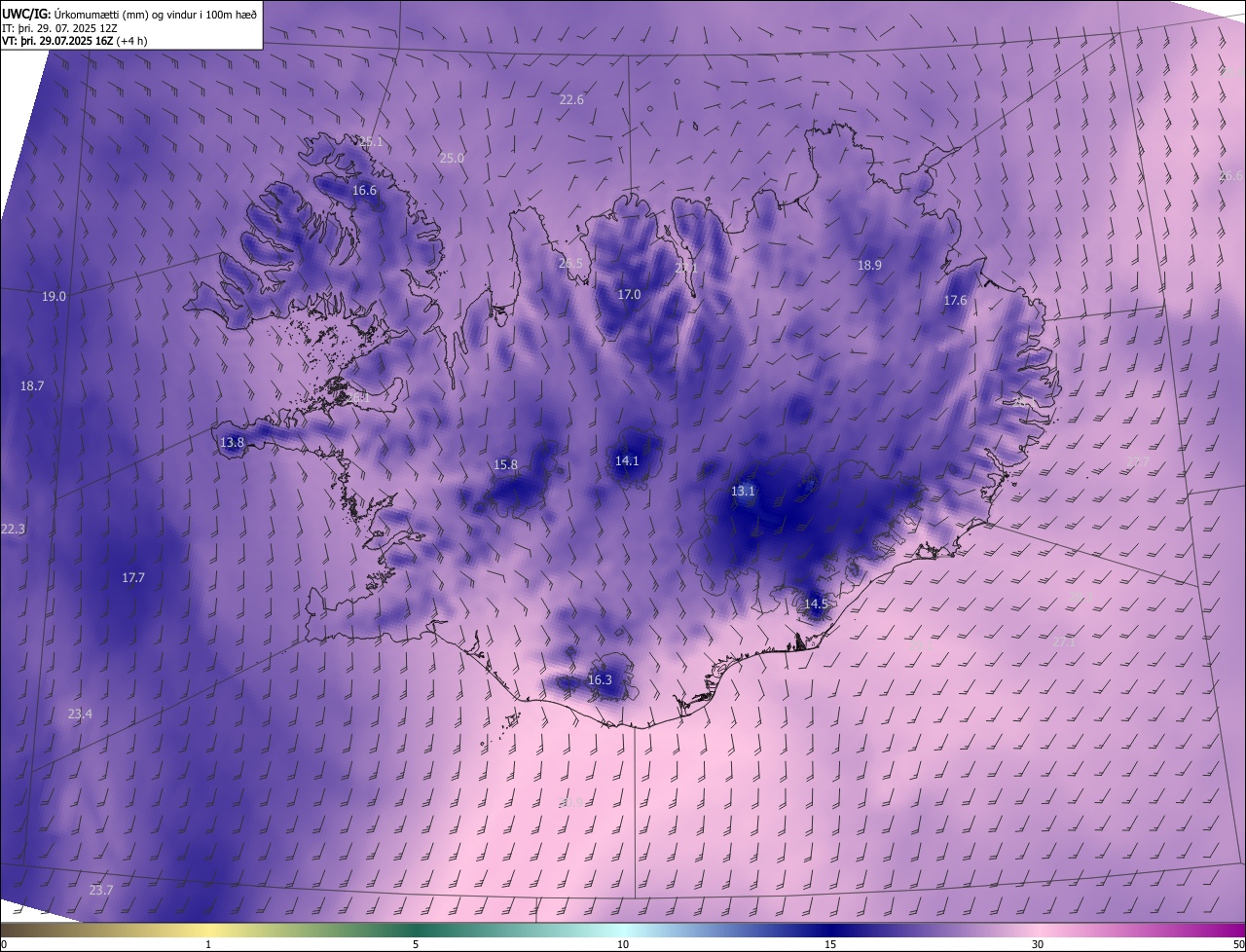Click the color scale tick labelled 5
Screen dimensions: 1246x952
coord(416,944)
